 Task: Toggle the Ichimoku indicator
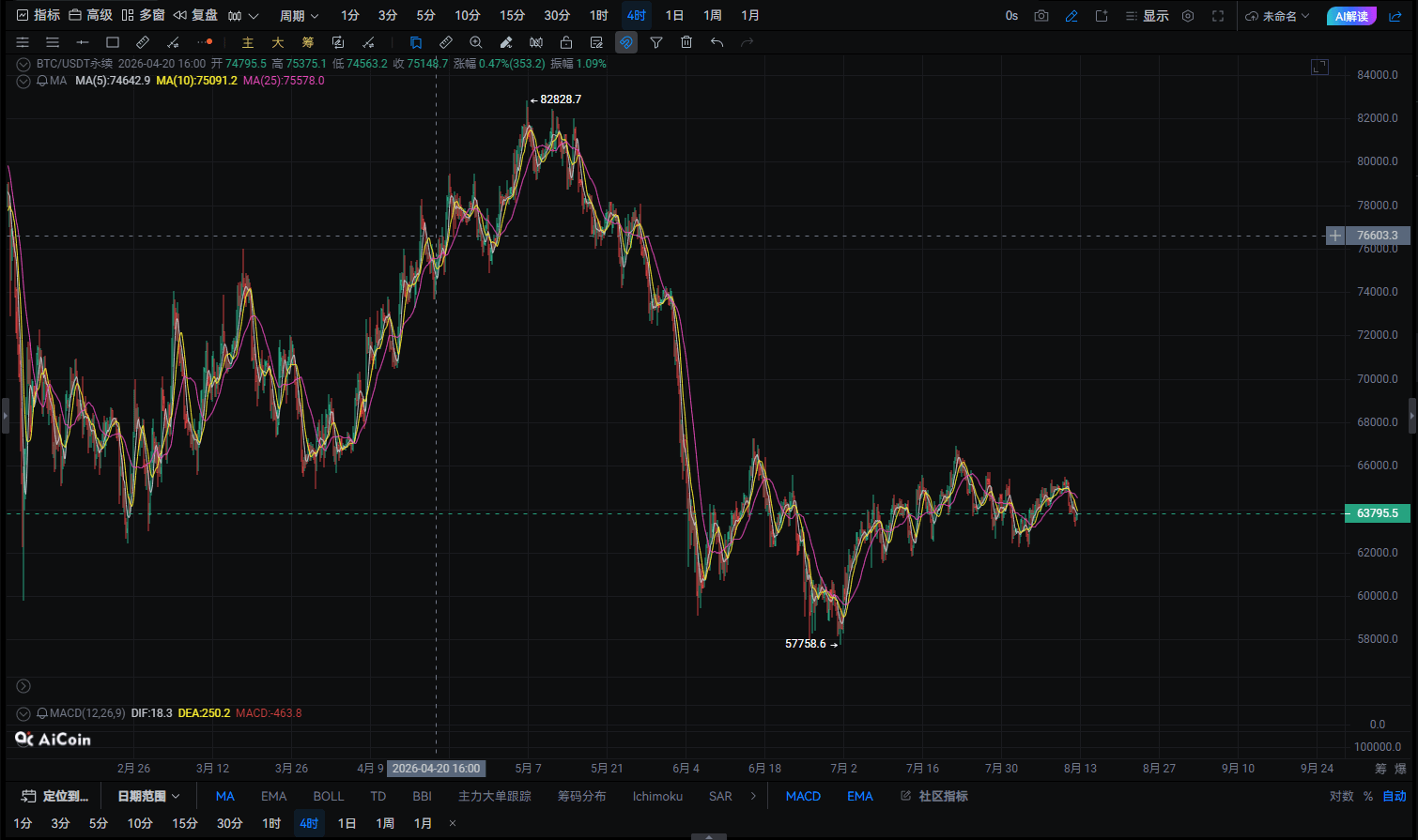point(657,796)
